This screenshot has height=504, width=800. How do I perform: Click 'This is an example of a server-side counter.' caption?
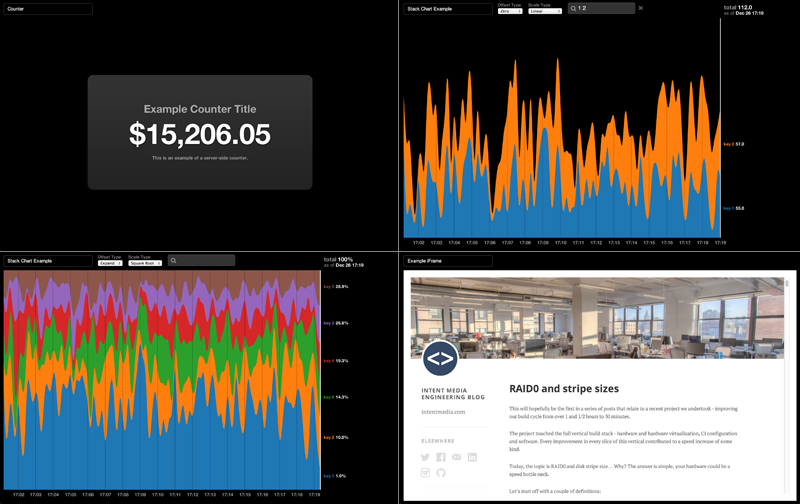tap(200, 158)
